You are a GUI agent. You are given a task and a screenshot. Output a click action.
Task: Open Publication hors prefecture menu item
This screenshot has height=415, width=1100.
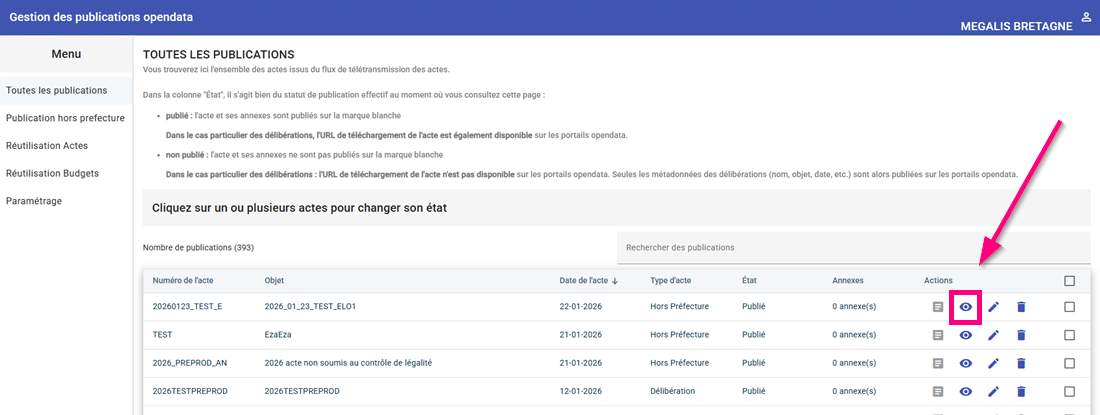tap(65, 118)
